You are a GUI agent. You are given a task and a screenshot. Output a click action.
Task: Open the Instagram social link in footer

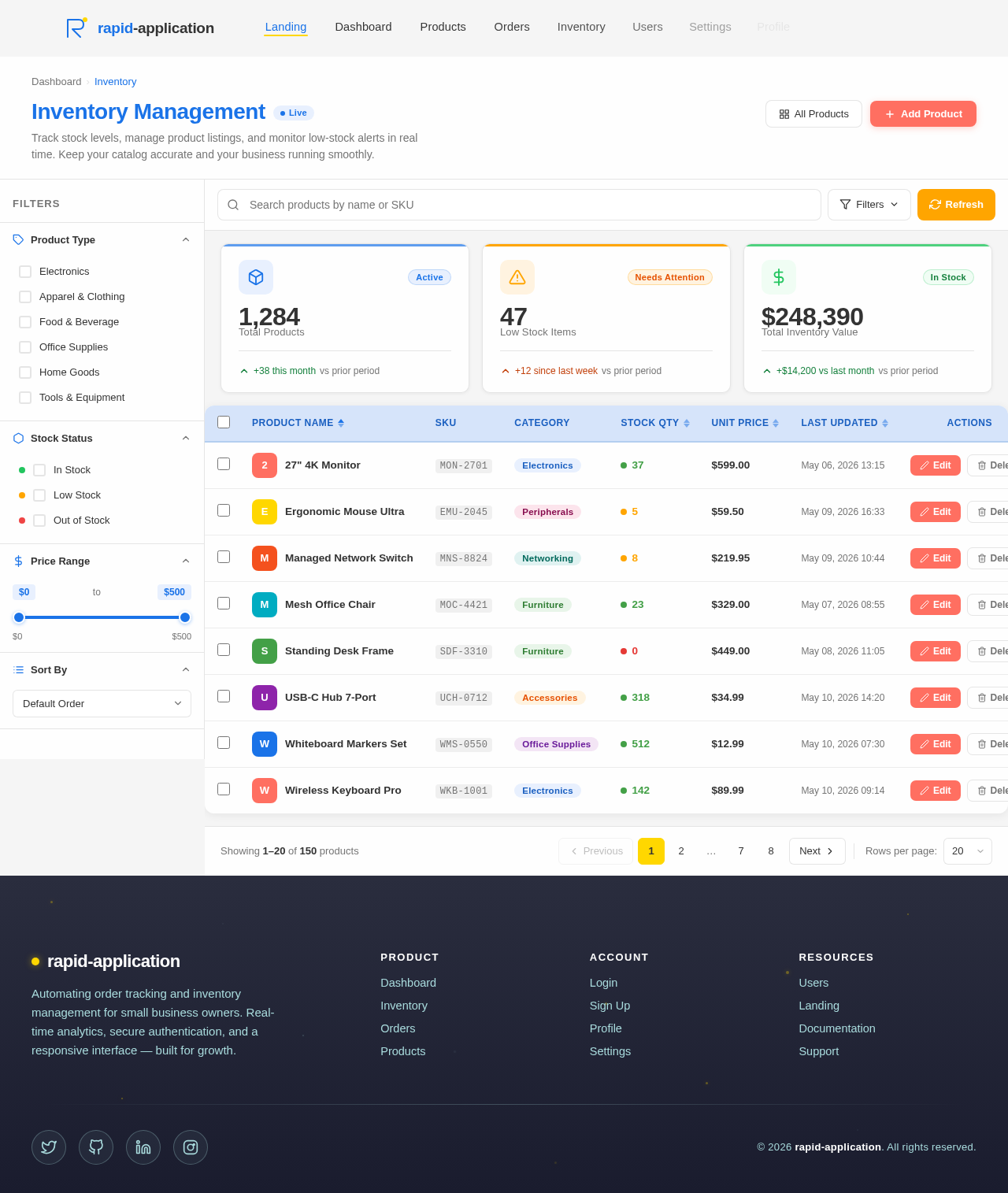point(191,1147)
